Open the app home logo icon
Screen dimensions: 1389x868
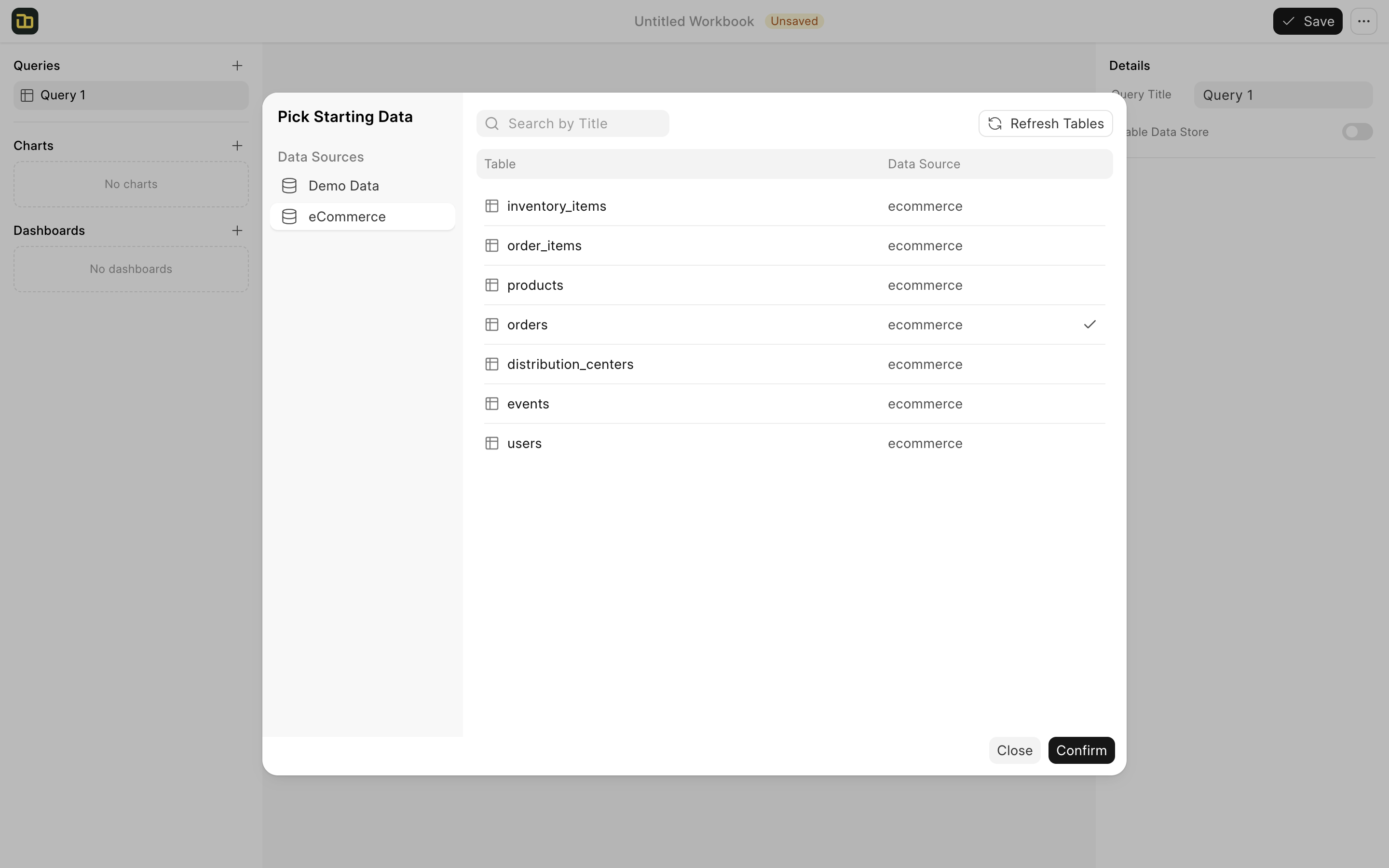tap(25, 21)
